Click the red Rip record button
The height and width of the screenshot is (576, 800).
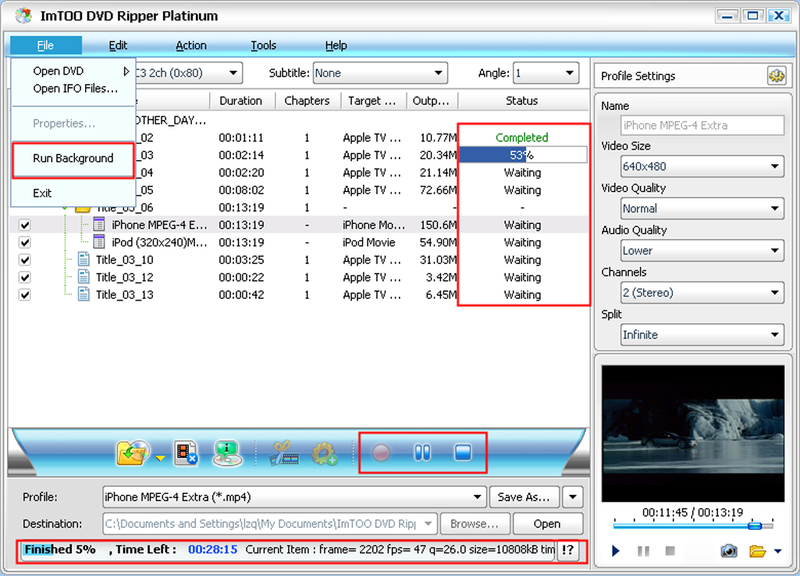(381, 453)
